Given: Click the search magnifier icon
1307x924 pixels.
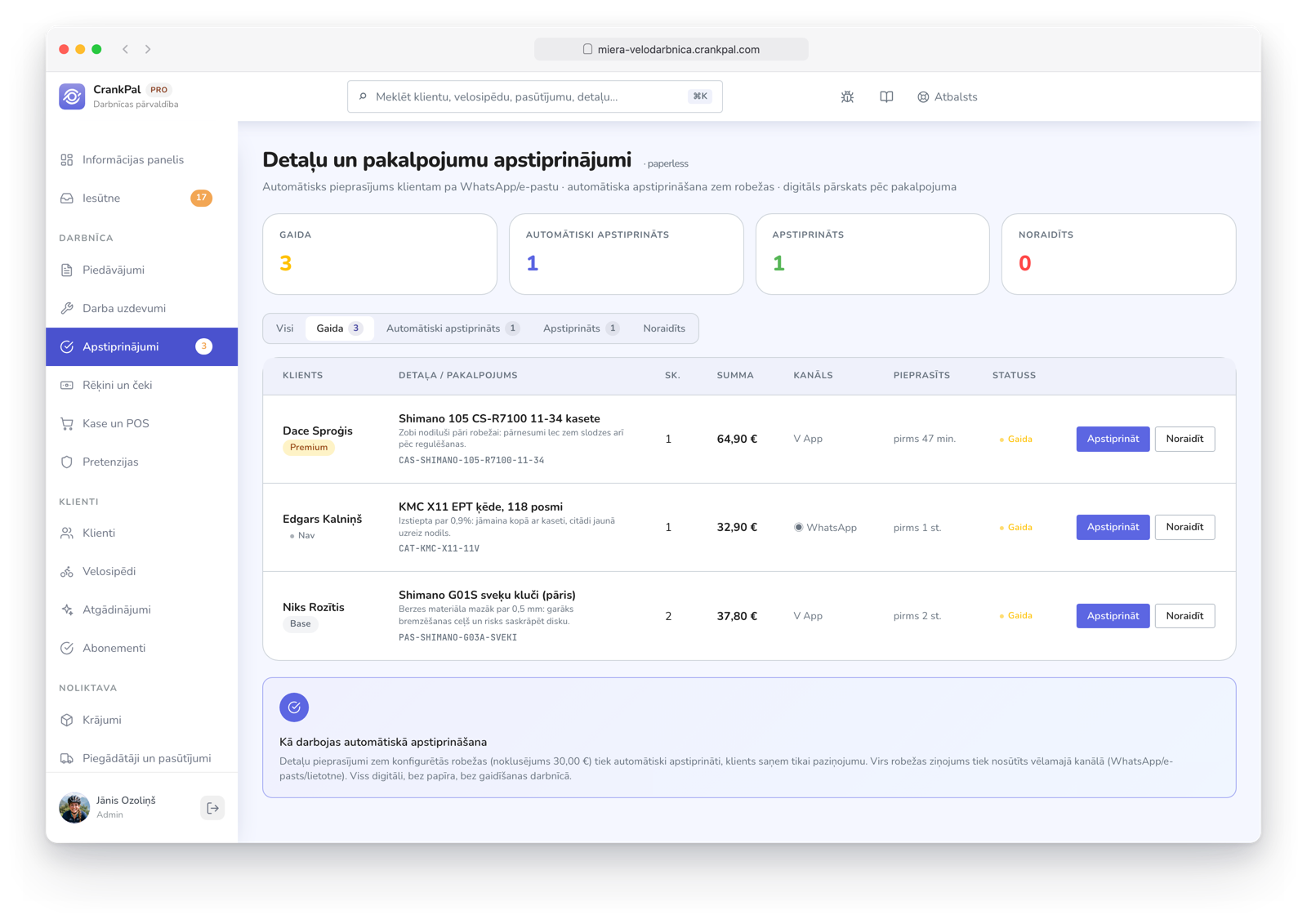Looking at the screenshot, I should (364, 96).
